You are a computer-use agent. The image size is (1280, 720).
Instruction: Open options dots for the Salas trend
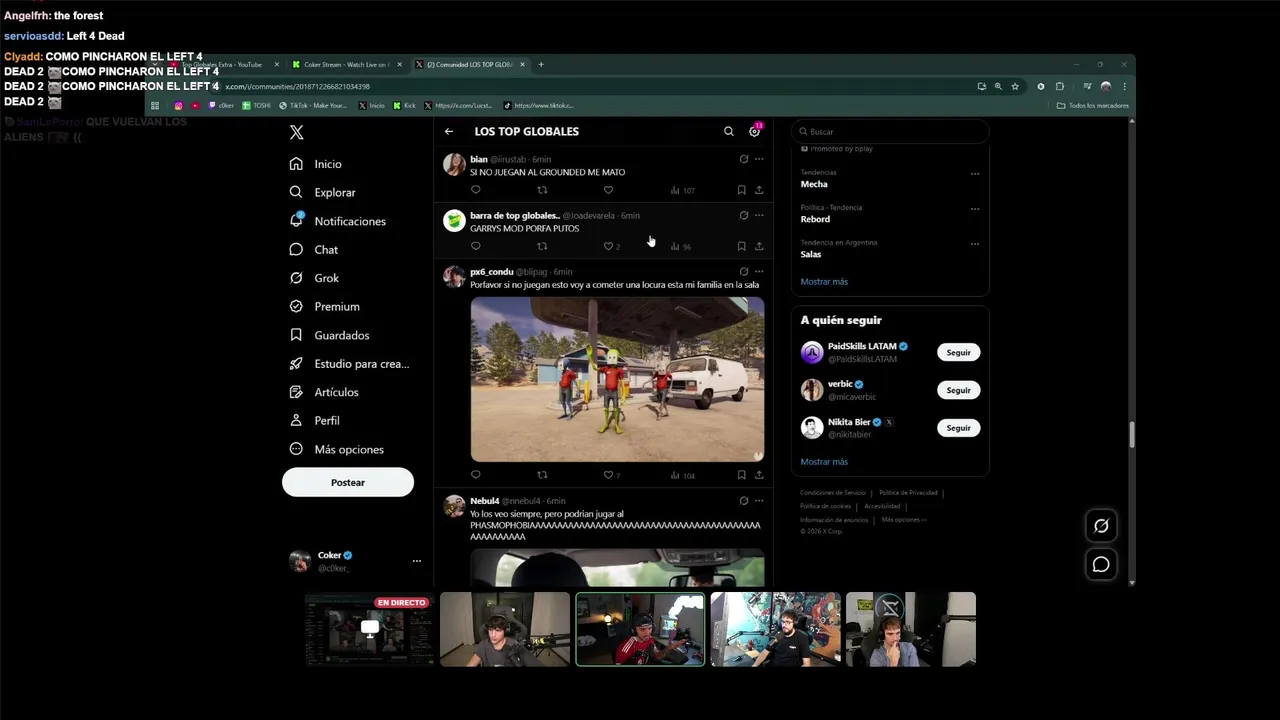(x=975, y=244)
